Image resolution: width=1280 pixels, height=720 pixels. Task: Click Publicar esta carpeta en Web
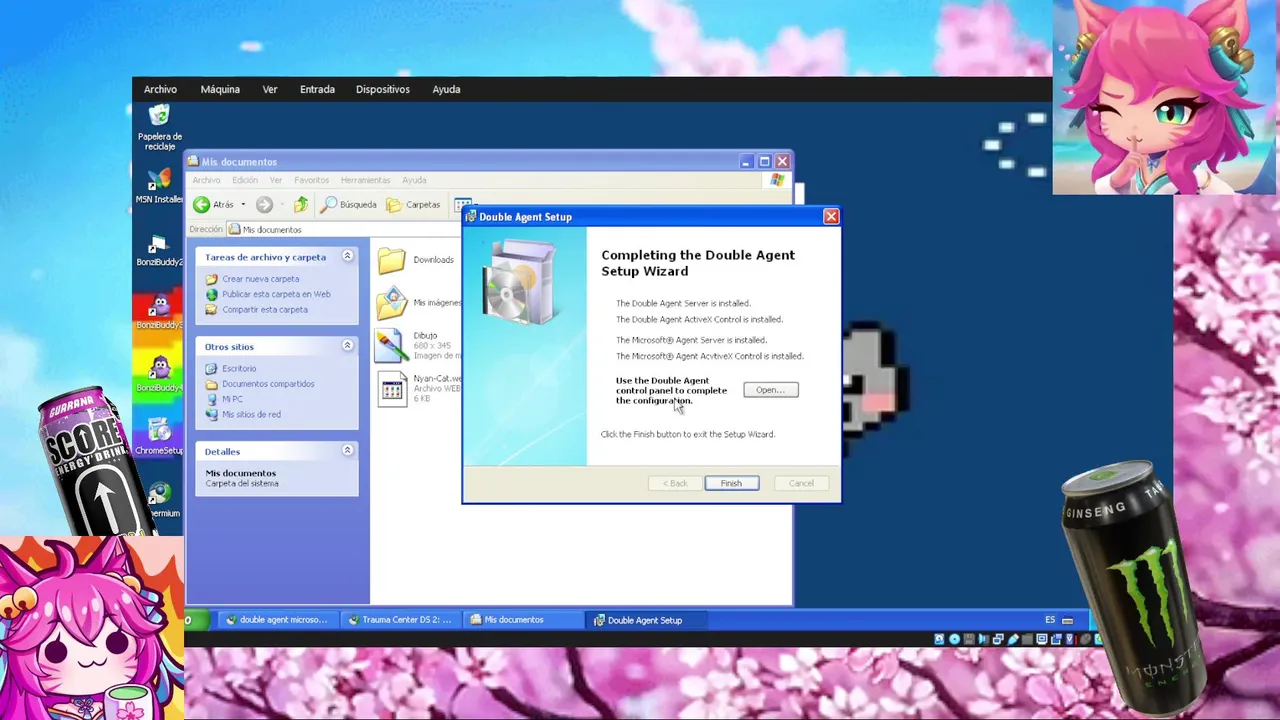coord(276,294)
